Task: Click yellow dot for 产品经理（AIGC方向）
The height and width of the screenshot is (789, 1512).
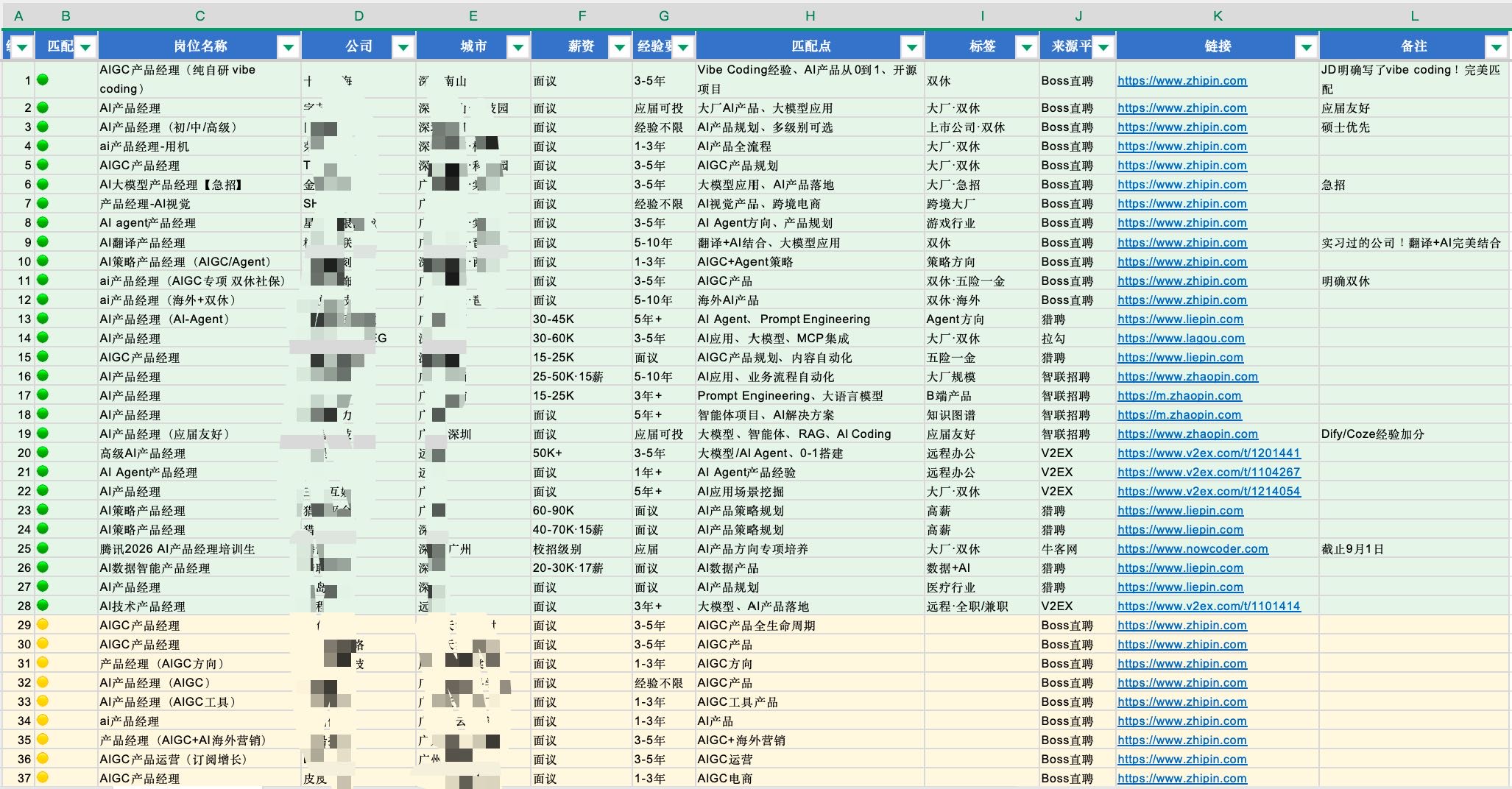Action: coord(43,662)
